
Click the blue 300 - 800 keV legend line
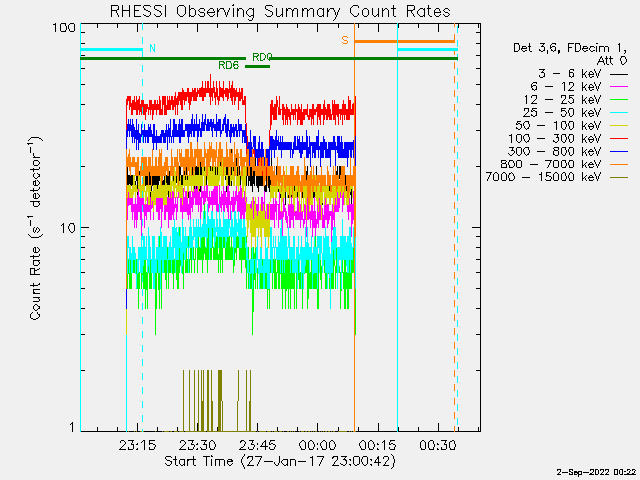tap(619, 152)
